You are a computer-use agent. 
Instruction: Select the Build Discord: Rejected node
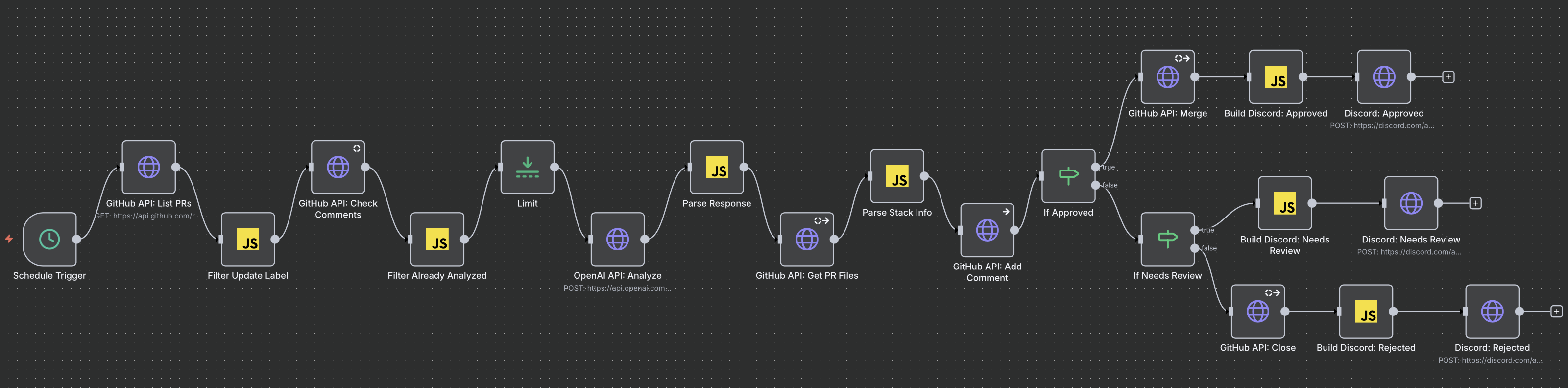point(1366,311)
